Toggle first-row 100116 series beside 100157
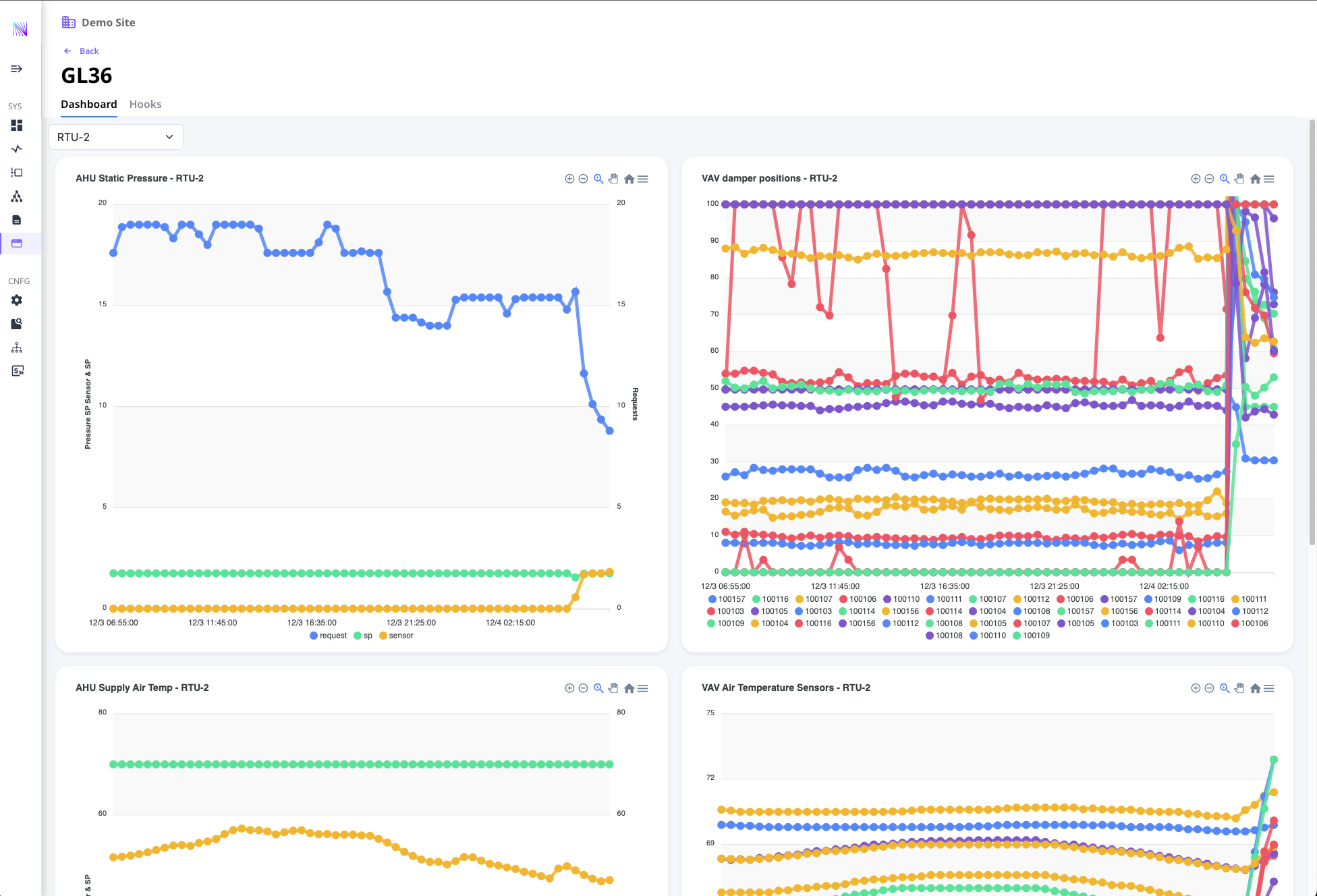 click(x=770, y=599)
